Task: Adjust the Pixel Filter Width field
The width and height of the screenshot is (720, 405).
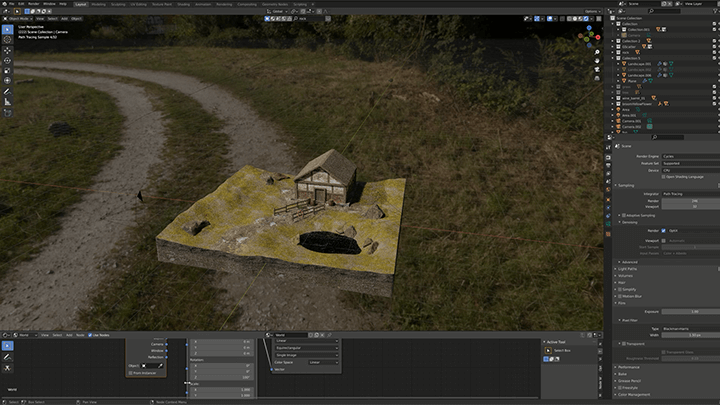Action: [691, 335]
